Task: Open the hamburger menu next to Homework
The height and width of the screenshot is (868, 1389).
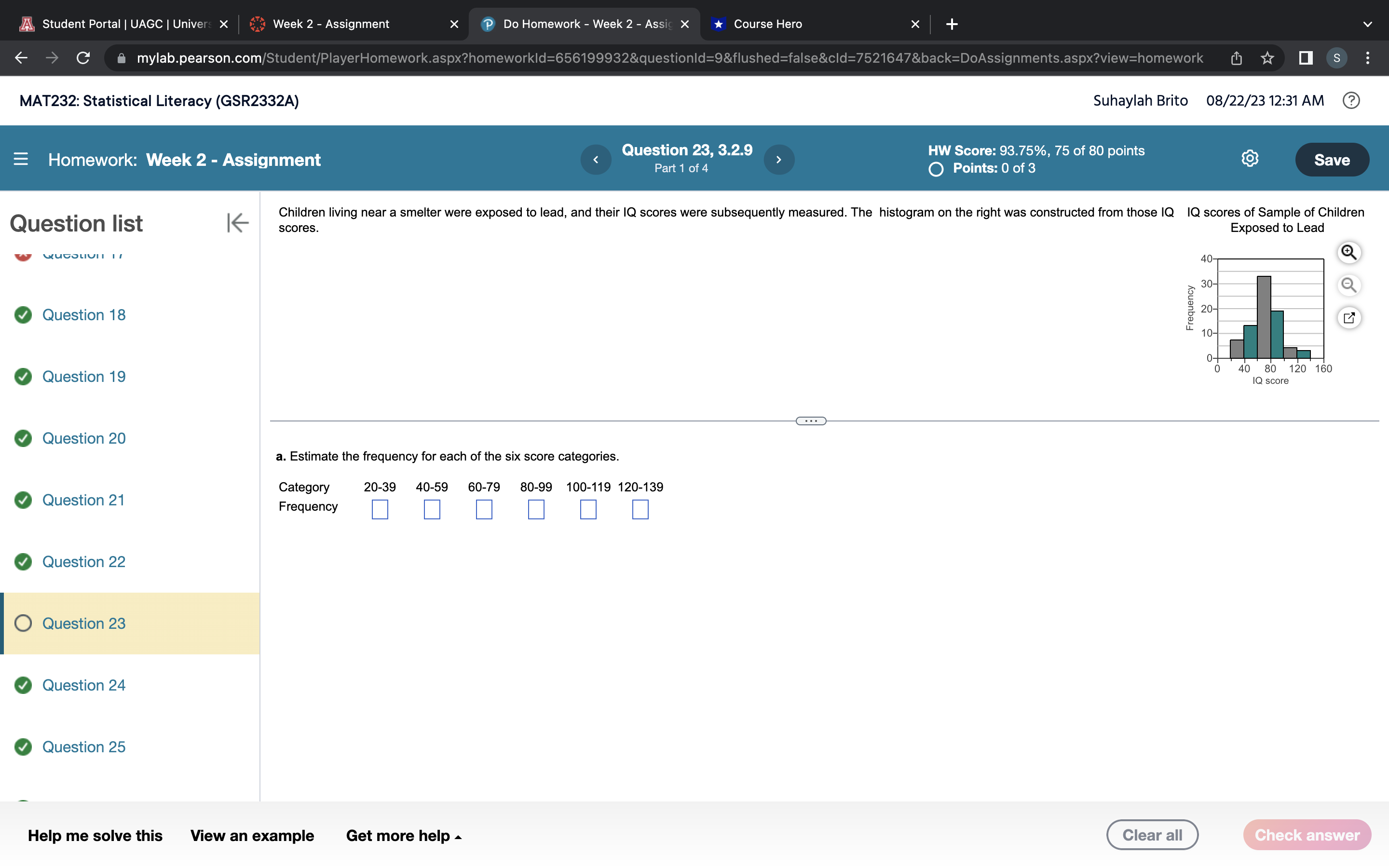Action: (20, 159)
